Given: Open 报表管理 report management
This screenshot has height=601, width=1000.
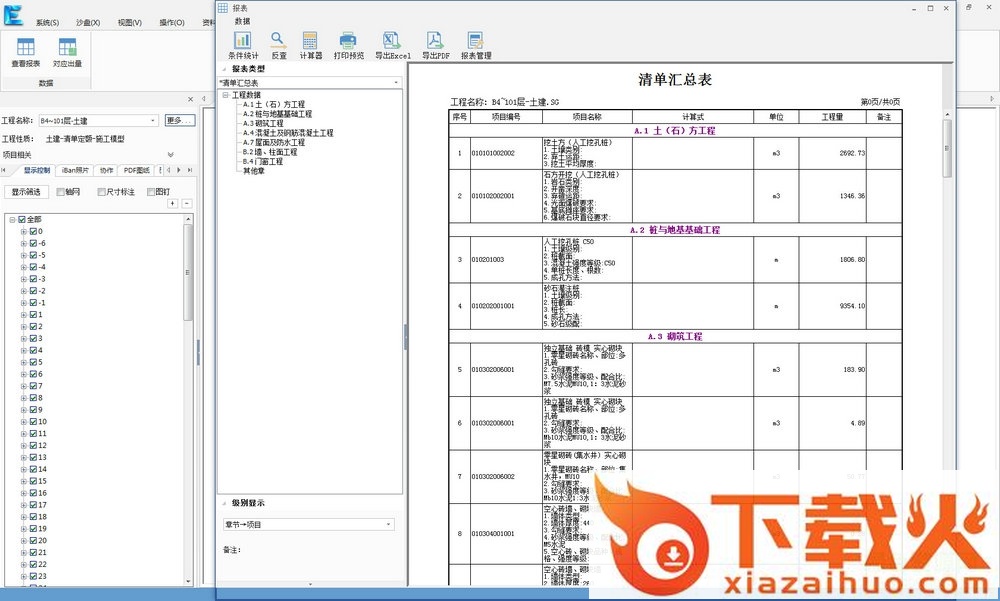Looking at the screenshot, I should (476, 44).
